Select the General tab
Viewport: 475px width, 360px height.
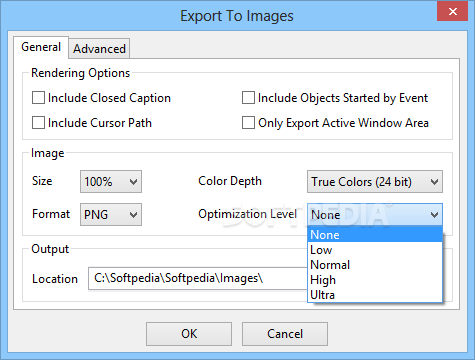41,47
